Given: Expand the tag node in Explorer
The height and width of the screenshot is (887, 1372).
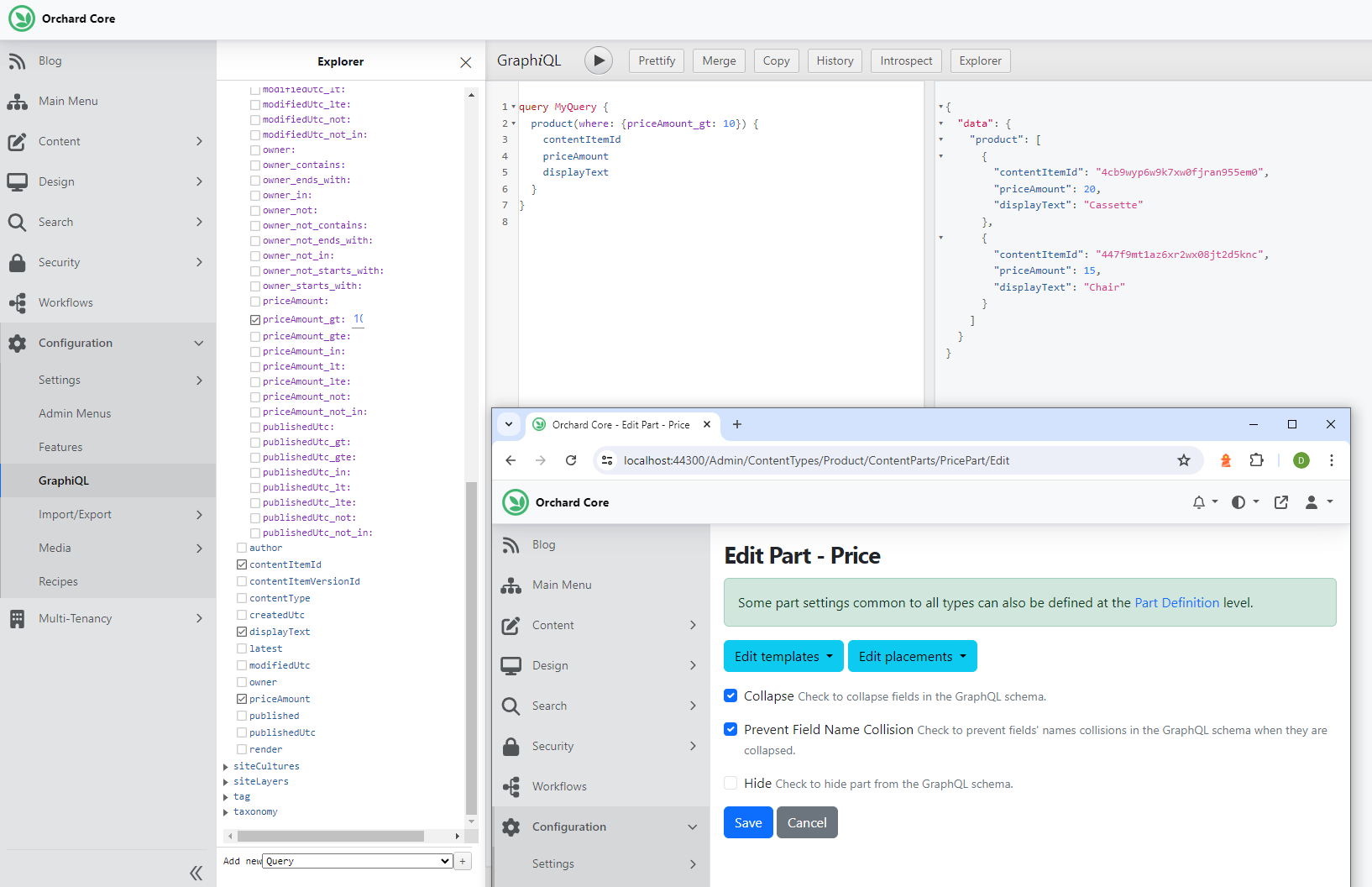Looking at the screenshot, I should tap(226, 797).
